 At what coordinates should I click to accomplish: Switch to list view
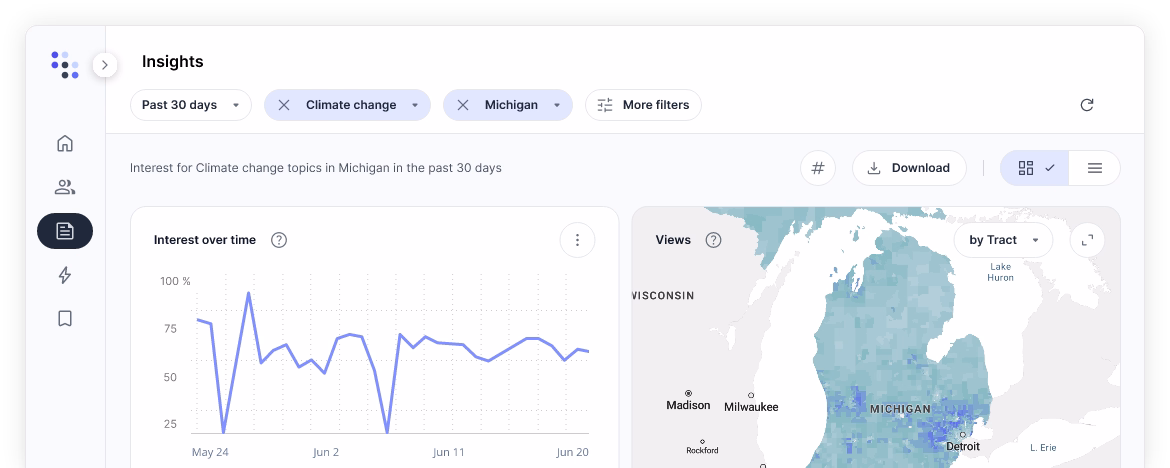[1095, 168]
